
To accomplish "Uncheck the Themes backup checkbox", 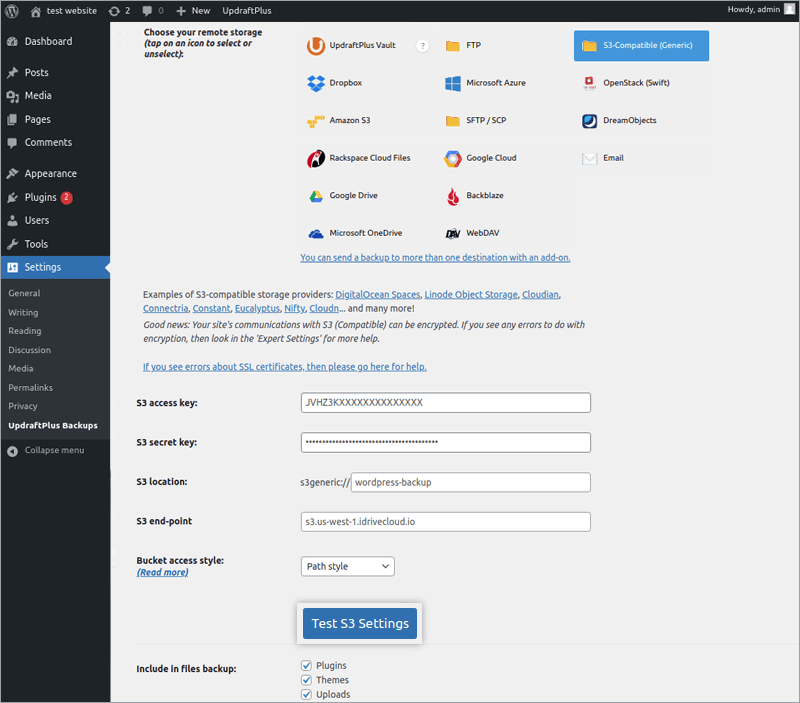I will point(306,680).
